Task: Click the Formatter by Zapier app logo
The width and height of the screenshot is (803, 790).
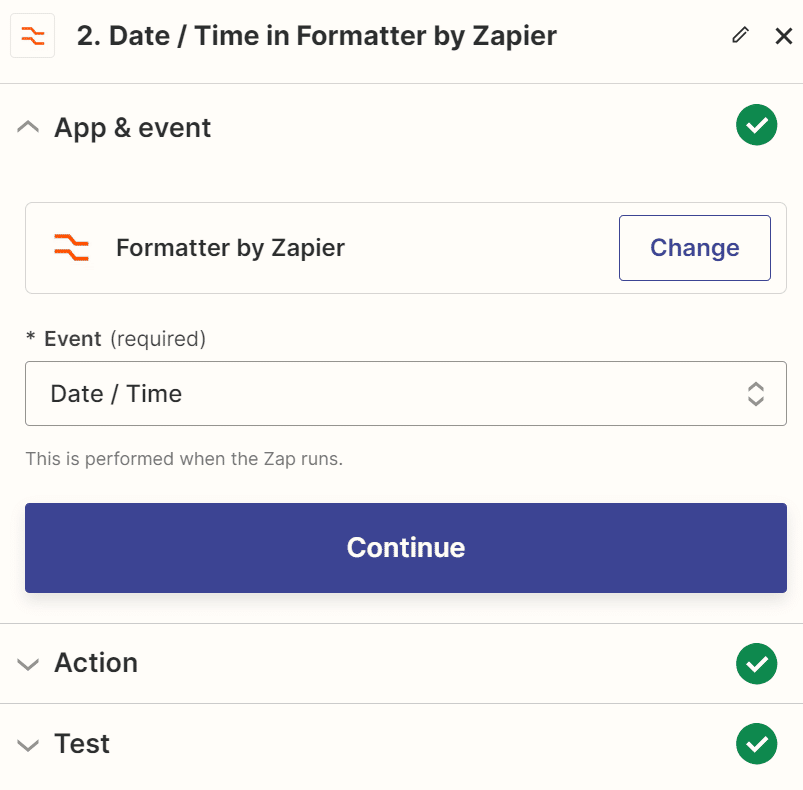Action: [x=72, y=248]
